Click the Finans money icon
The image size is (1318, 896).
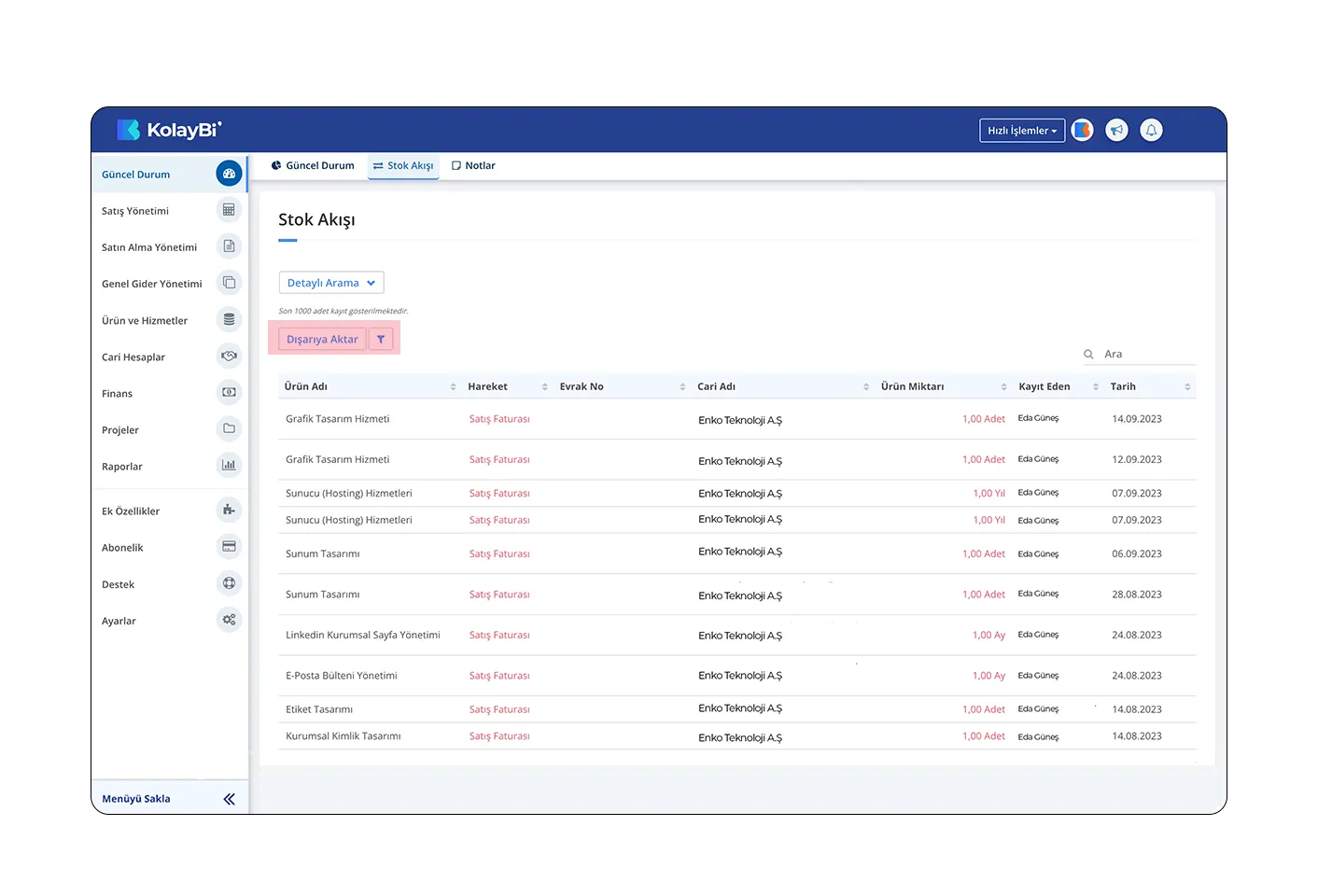pos(229,392)
